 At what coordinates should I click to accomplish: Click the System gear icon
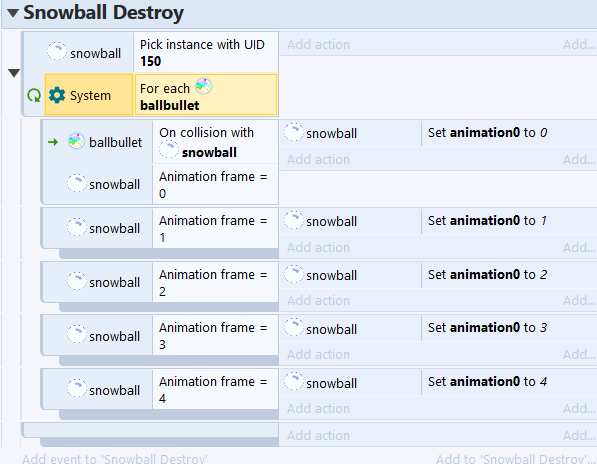[x=57, y=95]
